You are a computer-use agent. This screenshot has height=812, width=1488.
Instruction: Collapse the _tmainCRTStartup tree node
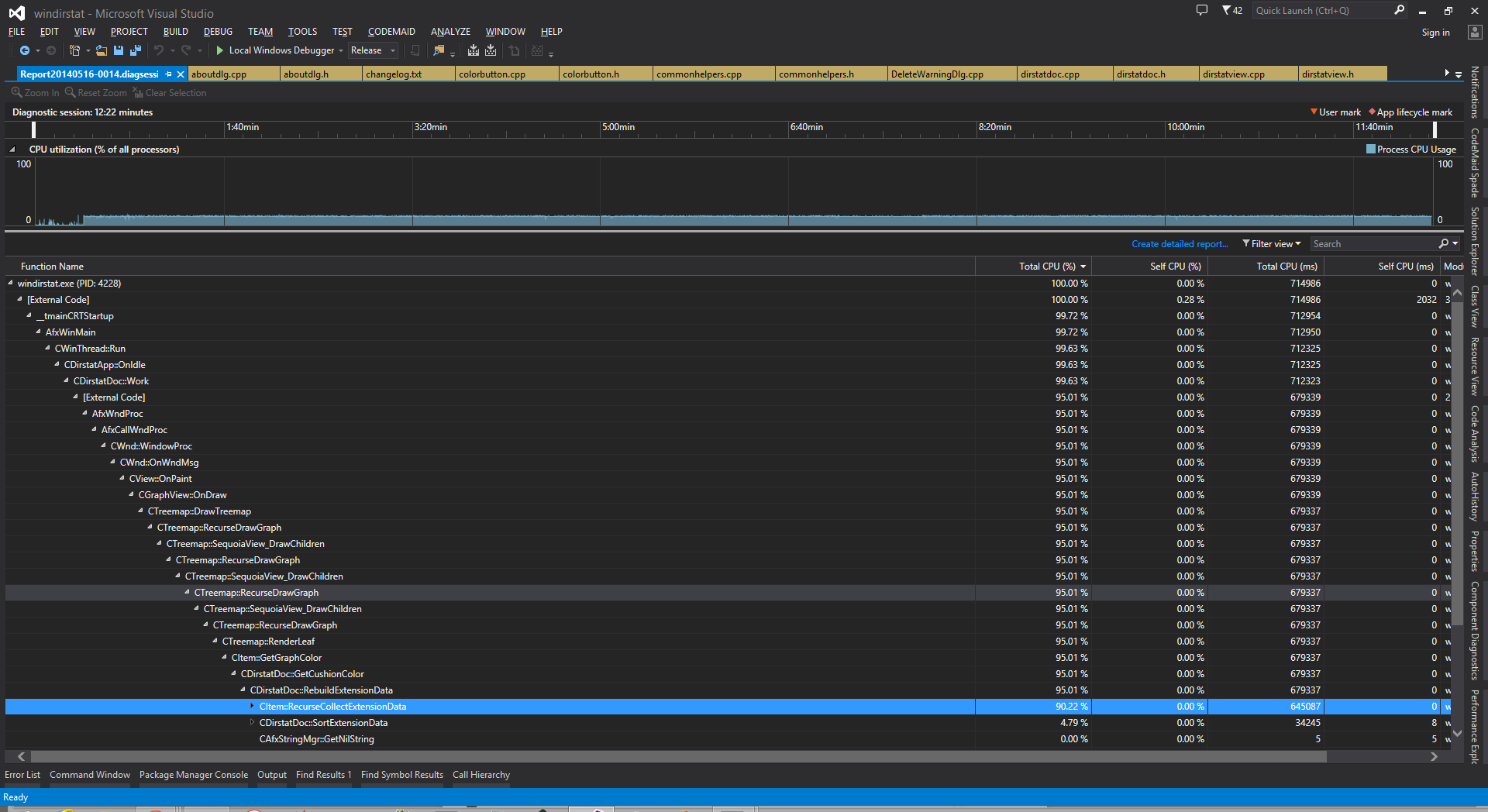click(x=29, y=316)
